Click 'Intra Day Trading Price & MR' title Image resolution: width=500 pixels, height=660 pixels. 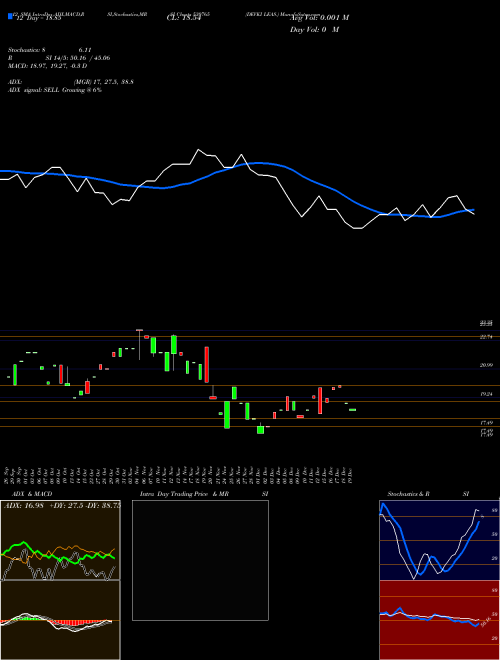(x=185, y=494)
